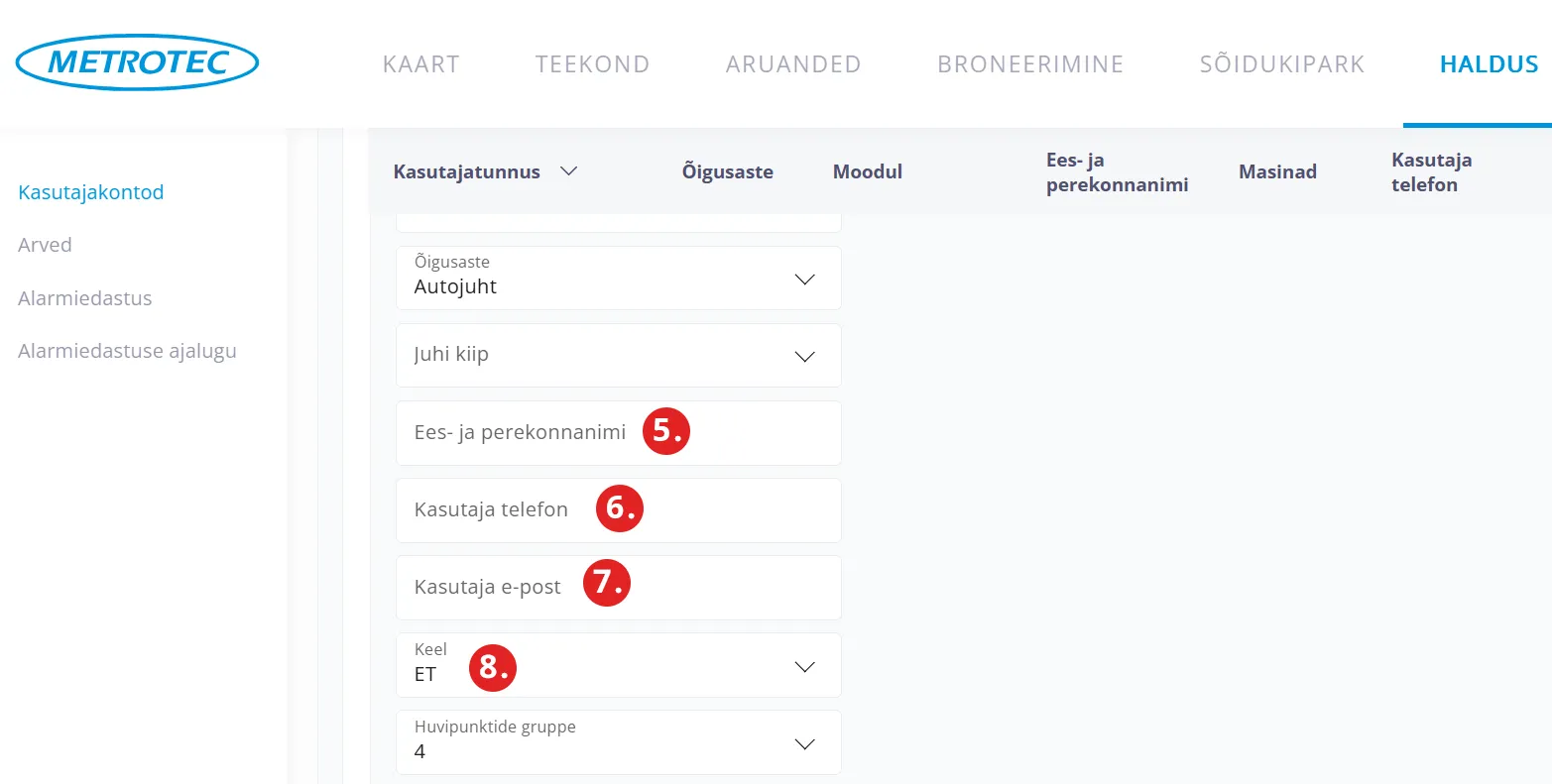Viewport: 1552px width, 784px height.
Task: Select the SÕIDUKIPARK tab
Action: point(1282,64)
